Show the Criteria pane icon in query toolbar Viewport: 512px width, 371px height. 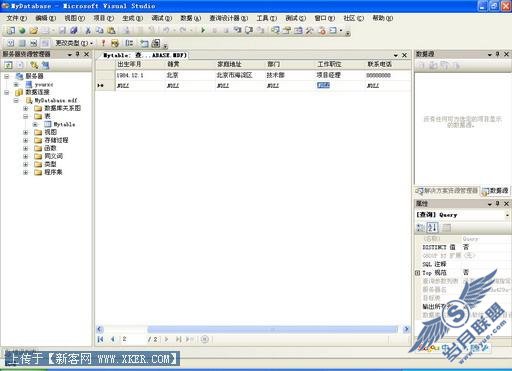pyautogui.click(x=22, y=43)
